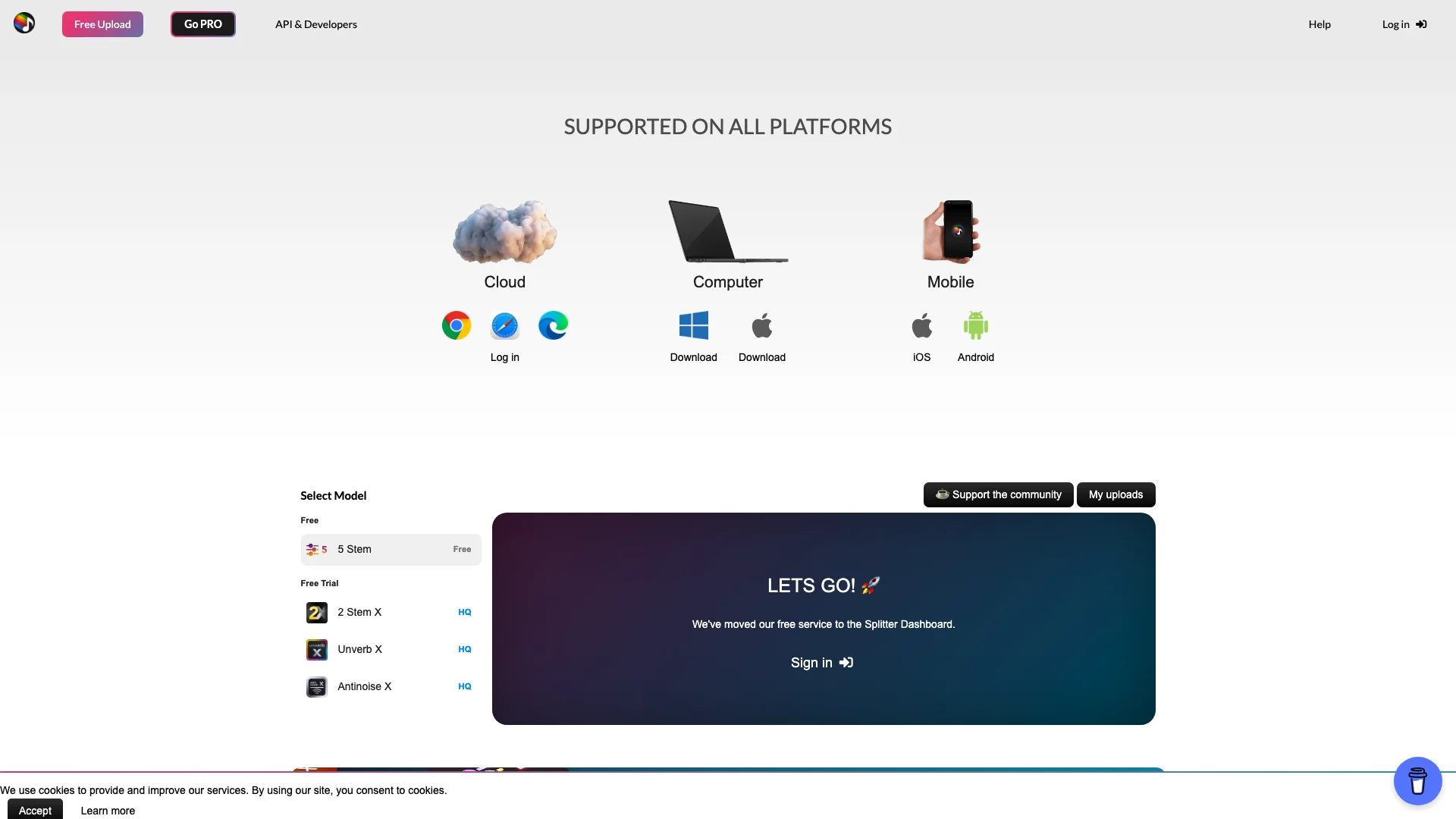The height and width of the screenshot is (819, 1456).
Task: Select the 5 Stem model icon
Action: pos(316,549)
